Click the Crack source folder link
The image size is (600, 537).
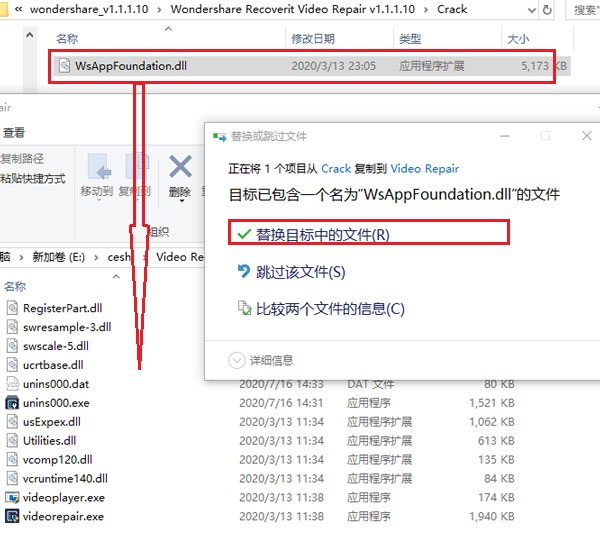click(x=336, y=169)
